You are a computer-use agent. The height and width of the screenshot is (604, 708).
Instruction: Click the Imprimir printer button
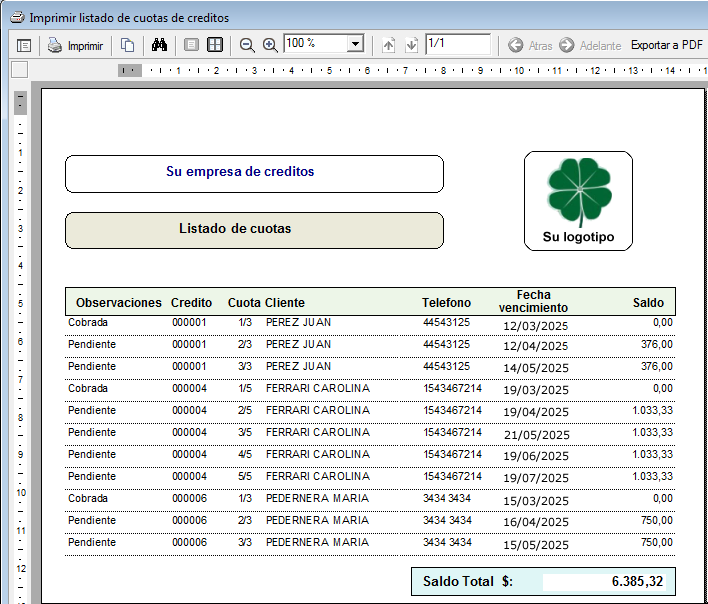pos(76,45)
